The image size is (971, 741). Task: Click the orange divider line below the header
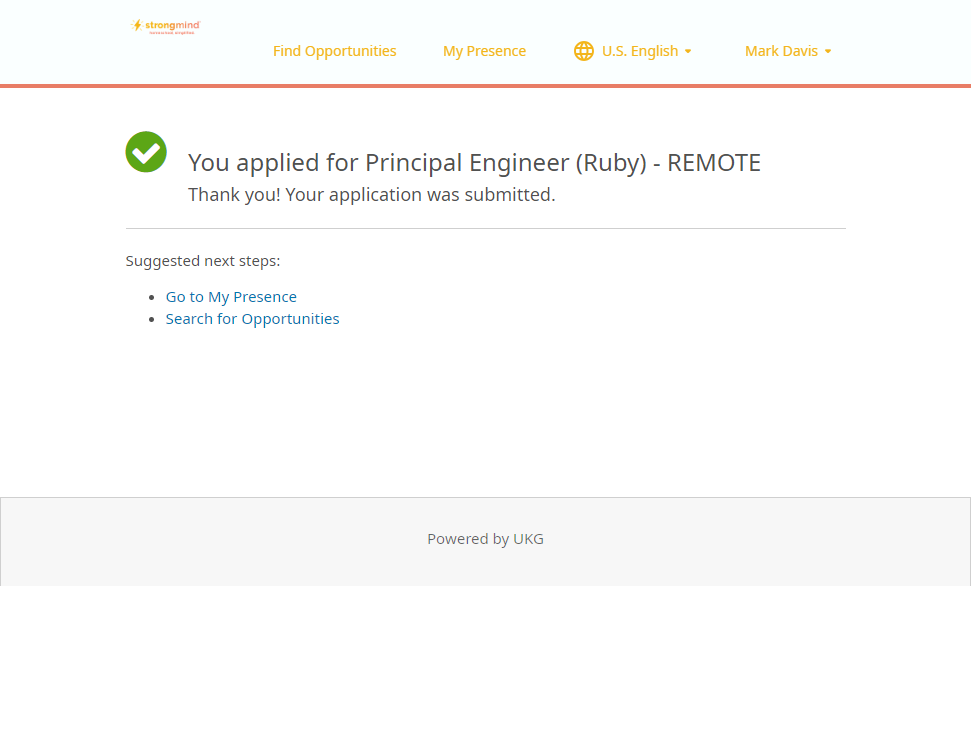click(x=485, y=86)
